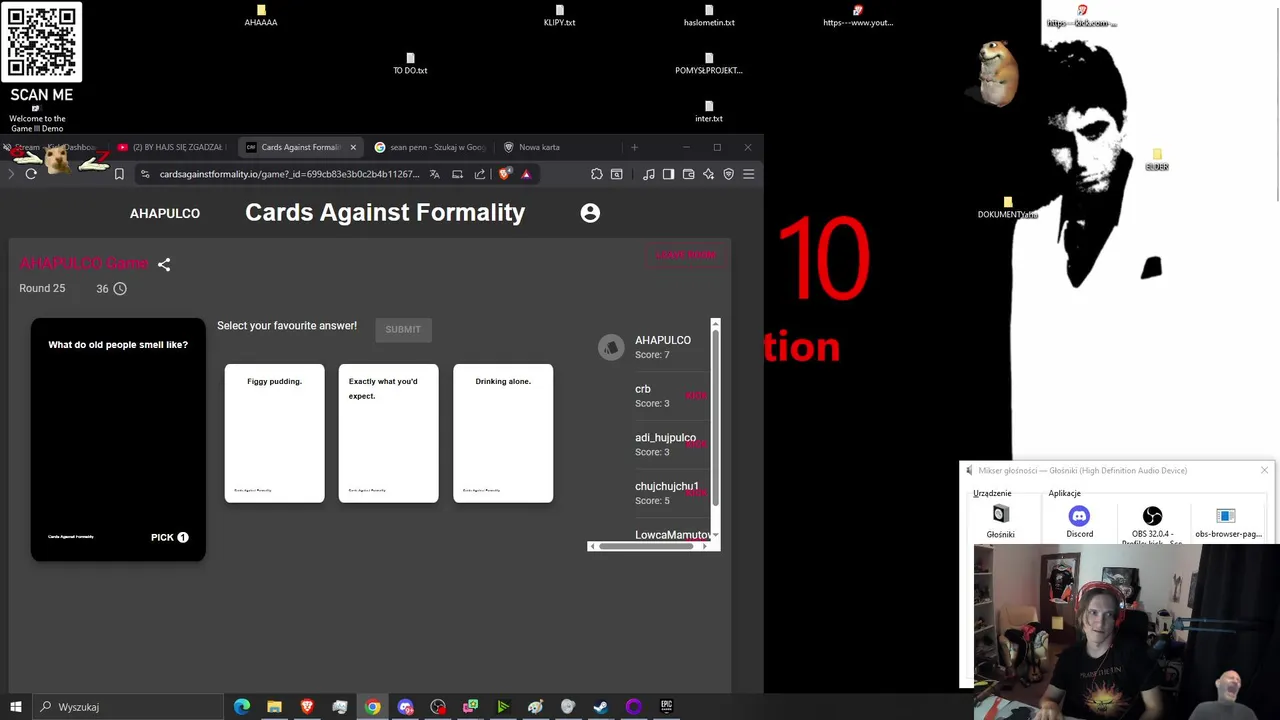Open Brave Shields lion icon
Viewport: 1280px width, 720px height.
[x=504, y=174]
